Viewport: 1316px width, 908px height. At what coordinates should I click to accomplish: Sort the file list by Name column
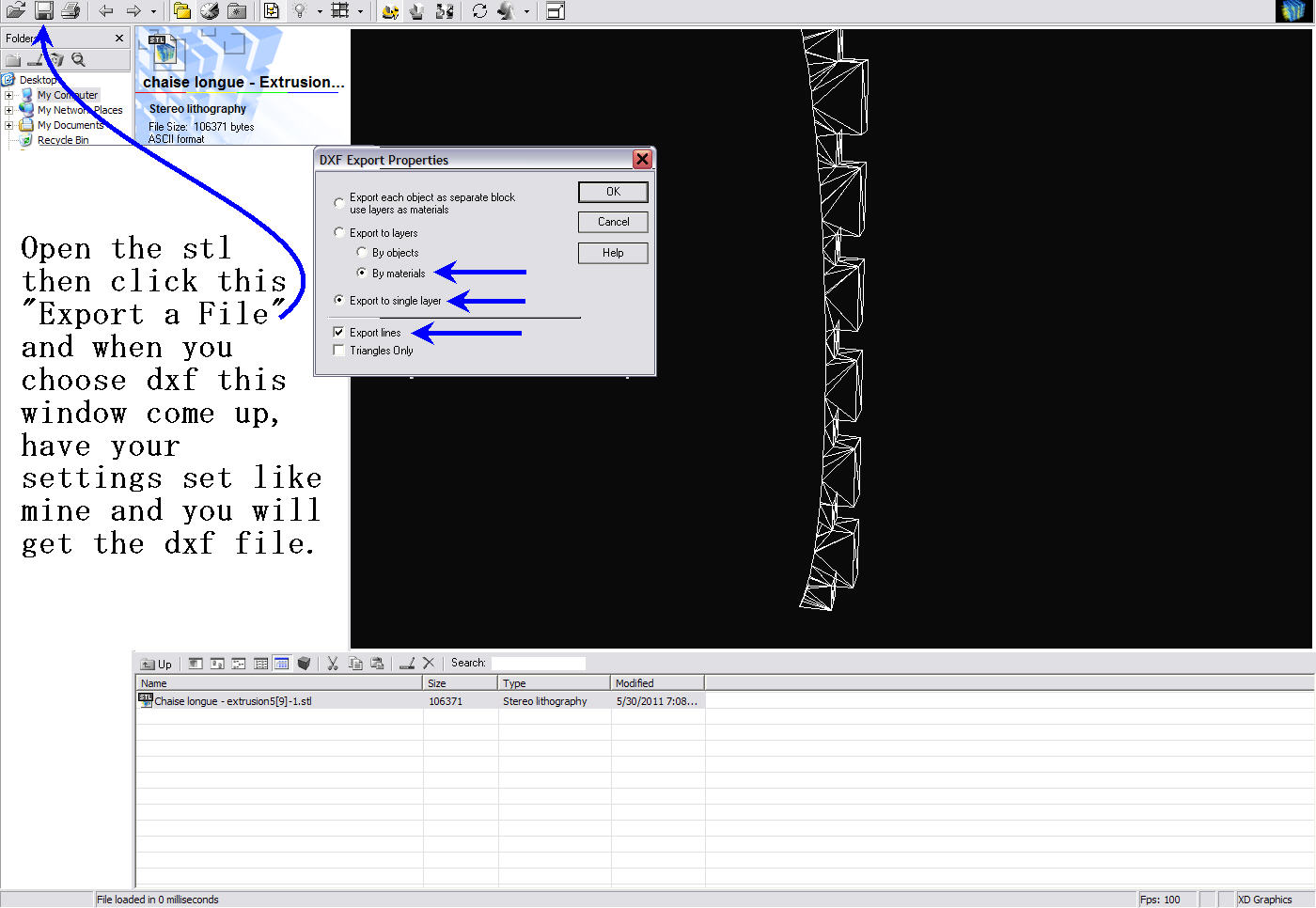(x=278, y=683)
